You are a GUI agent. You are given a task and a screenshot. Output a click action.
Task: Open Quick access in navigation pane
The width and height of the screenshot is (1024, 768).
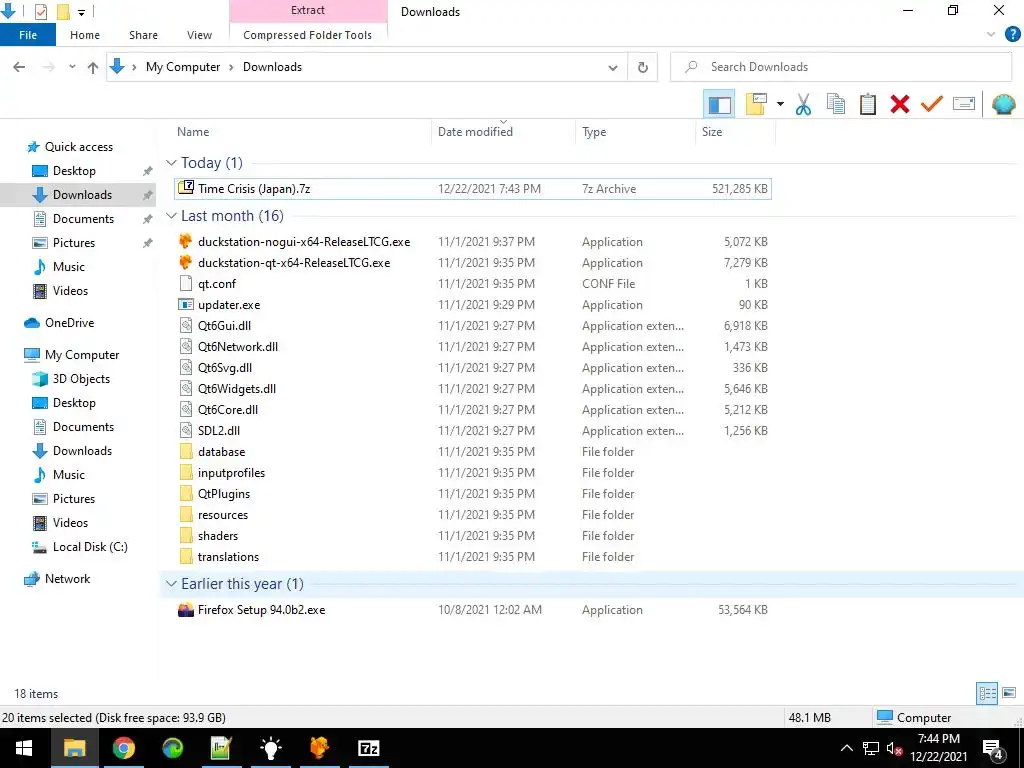pos(78,147)
